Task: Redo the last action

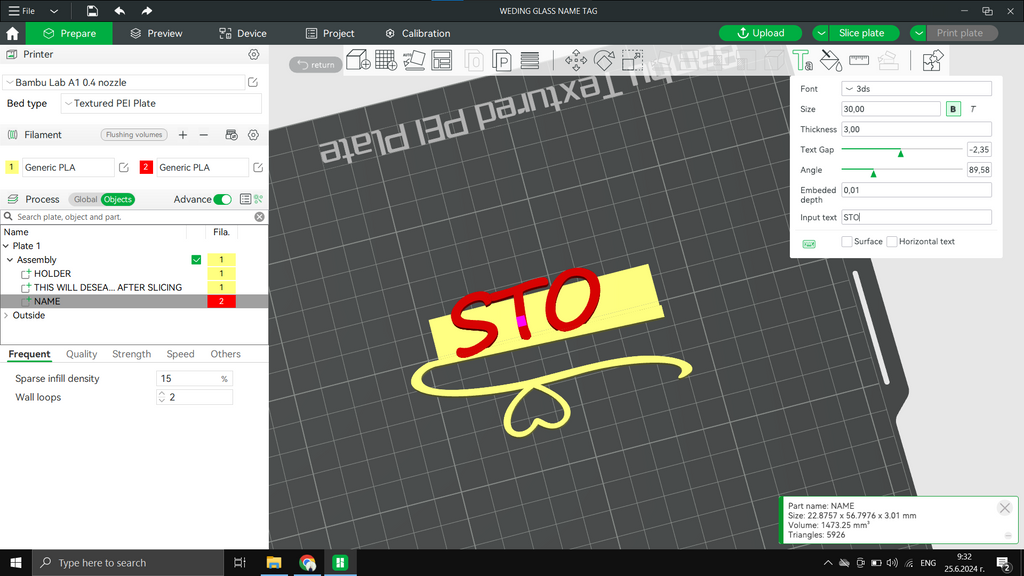Action: click(147, 11)
